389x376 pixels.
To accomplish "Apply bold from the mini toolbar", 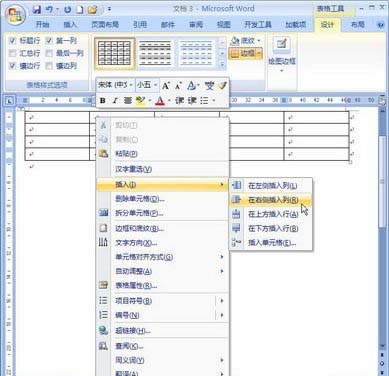I will (103, 100).
